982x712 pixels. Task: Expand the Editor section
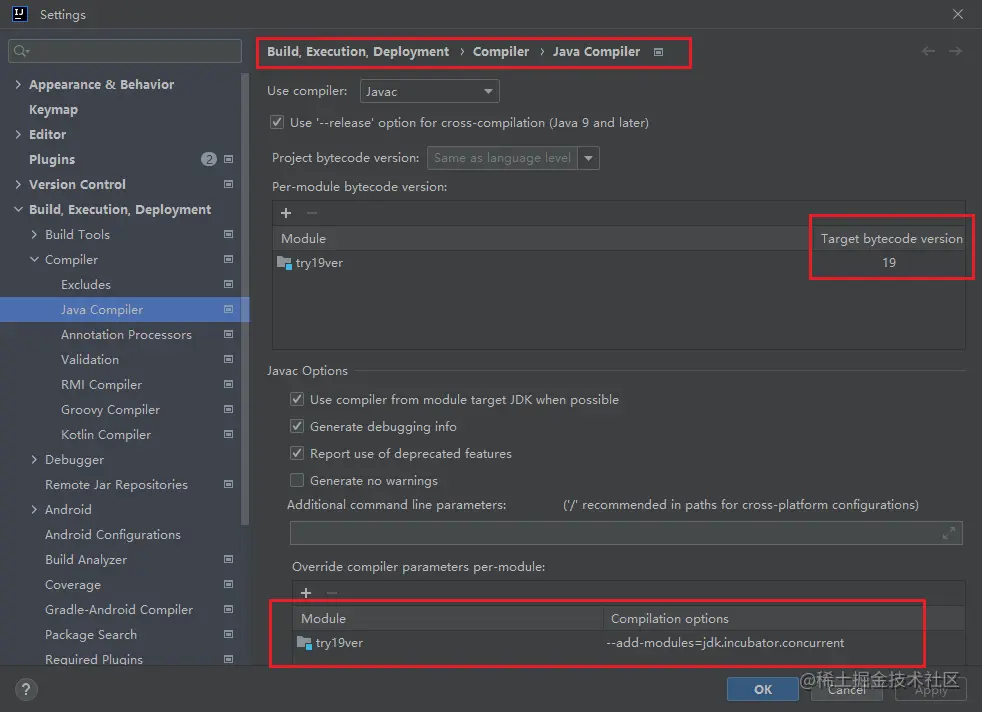click(x=18, y=134)
